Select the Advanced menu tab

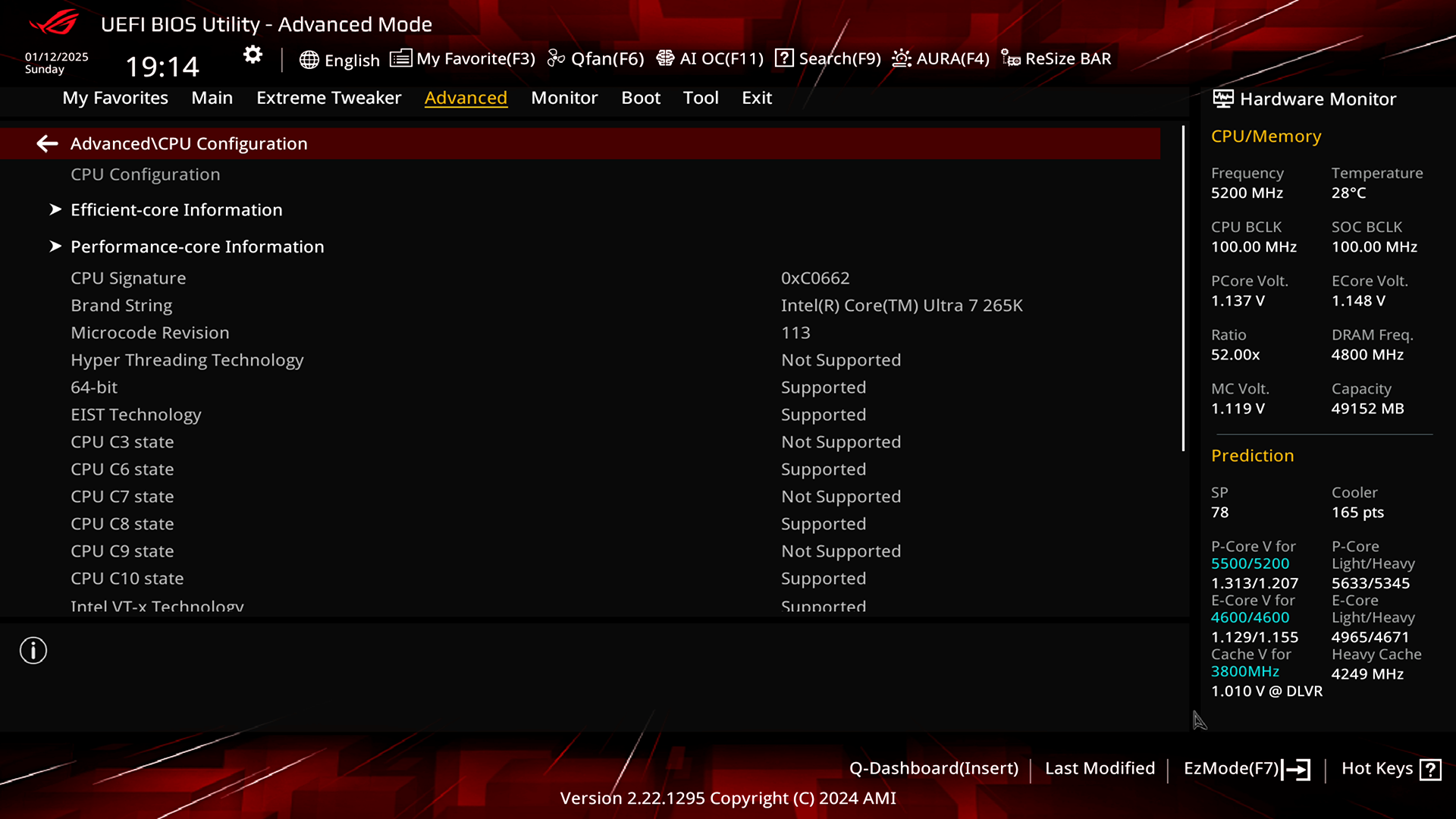tap(465, 97)
